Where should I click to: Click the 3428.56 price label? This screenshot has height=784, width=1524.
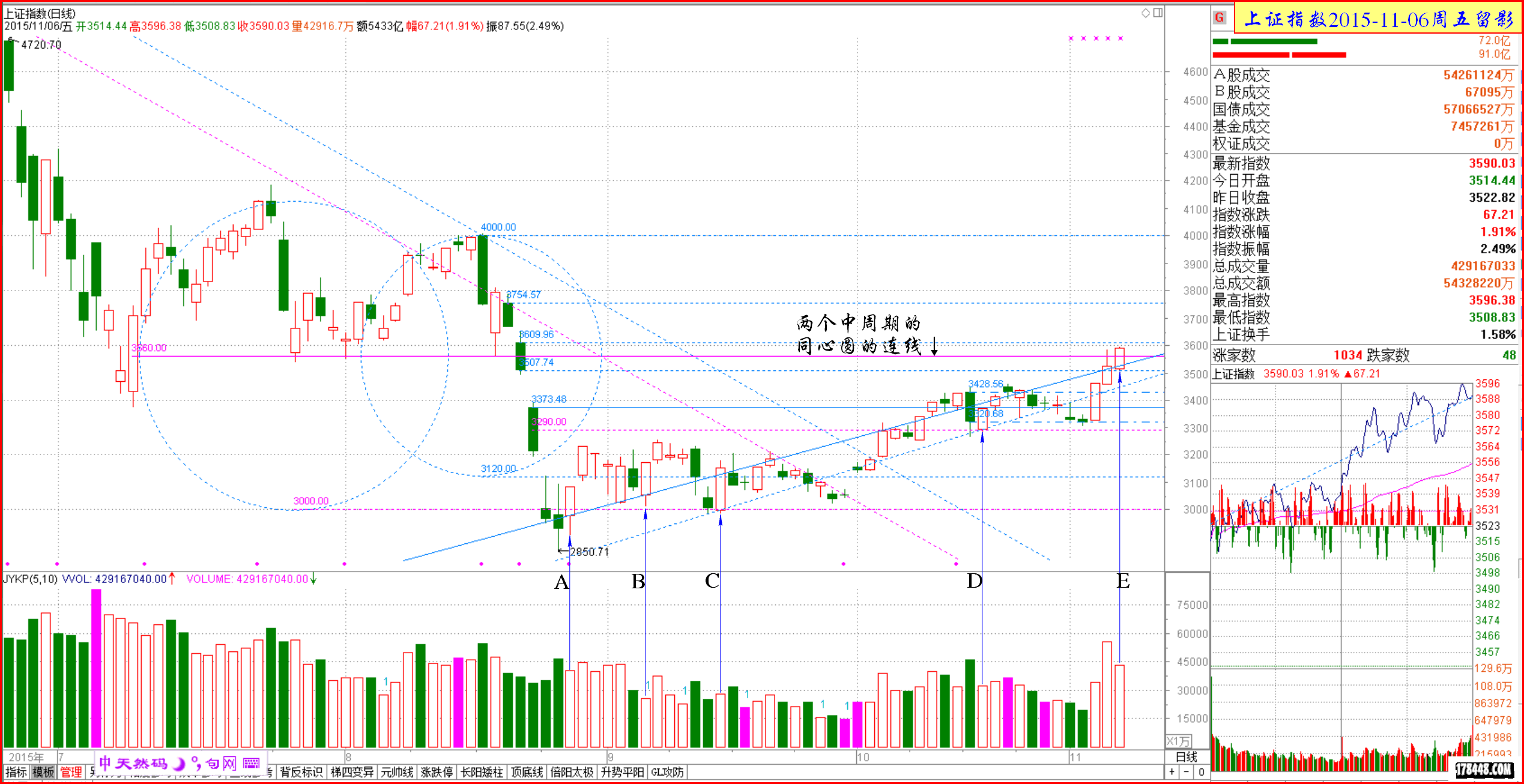click(x=985, y=384)
